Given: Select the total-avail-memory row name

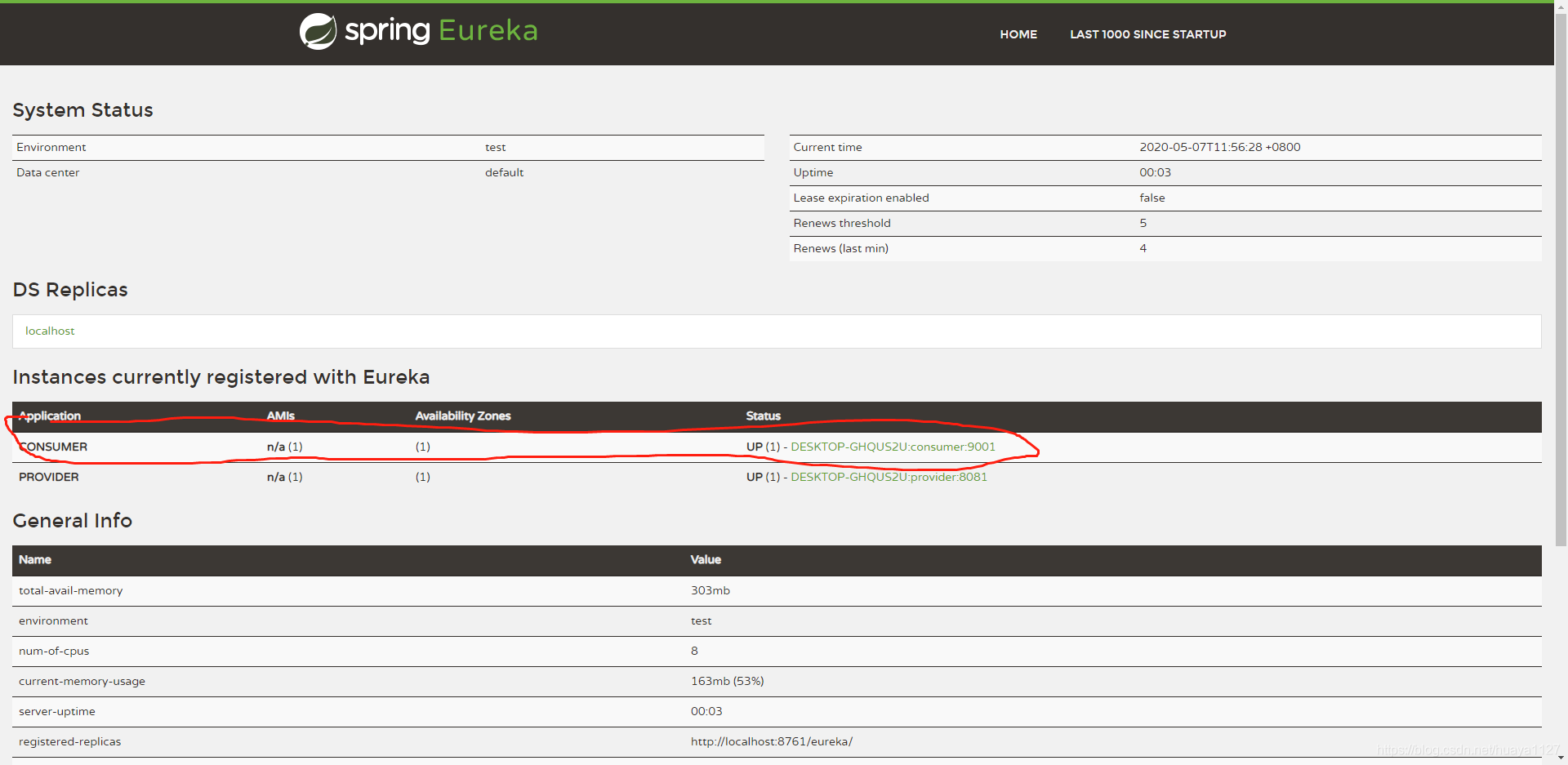Looking at the screenshot, I should 71,590.
